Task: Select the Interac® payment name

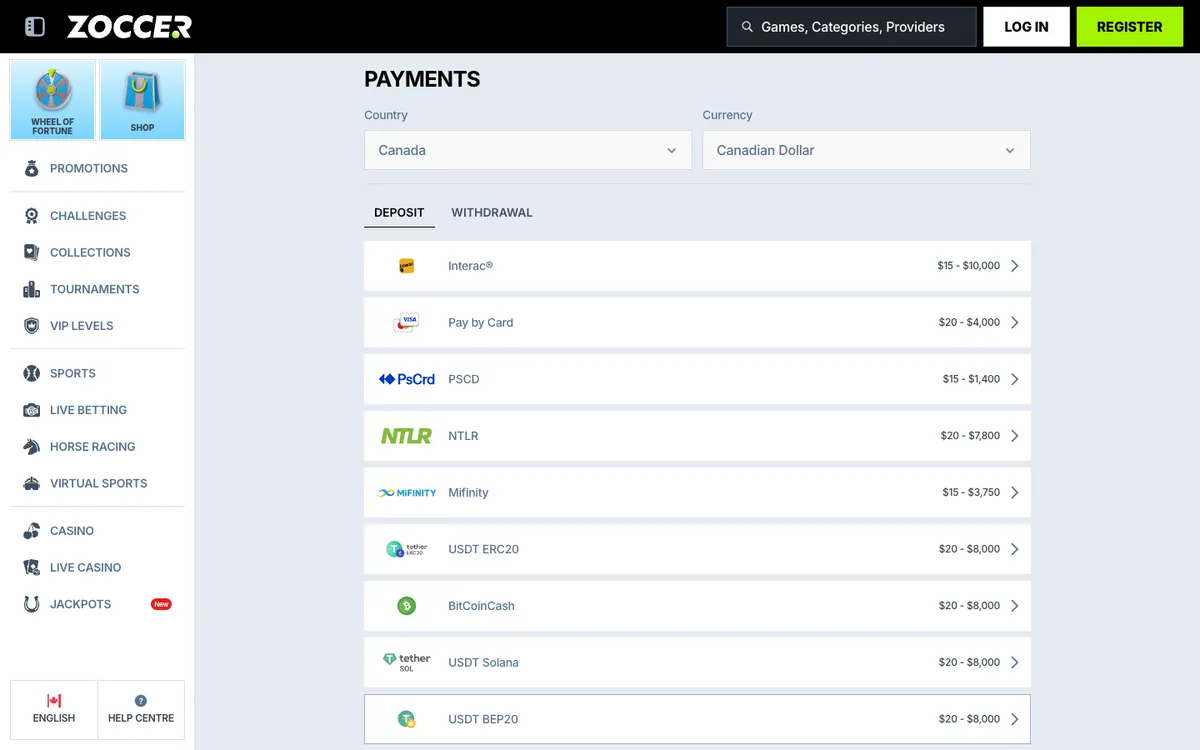Action: coord(471,266)
